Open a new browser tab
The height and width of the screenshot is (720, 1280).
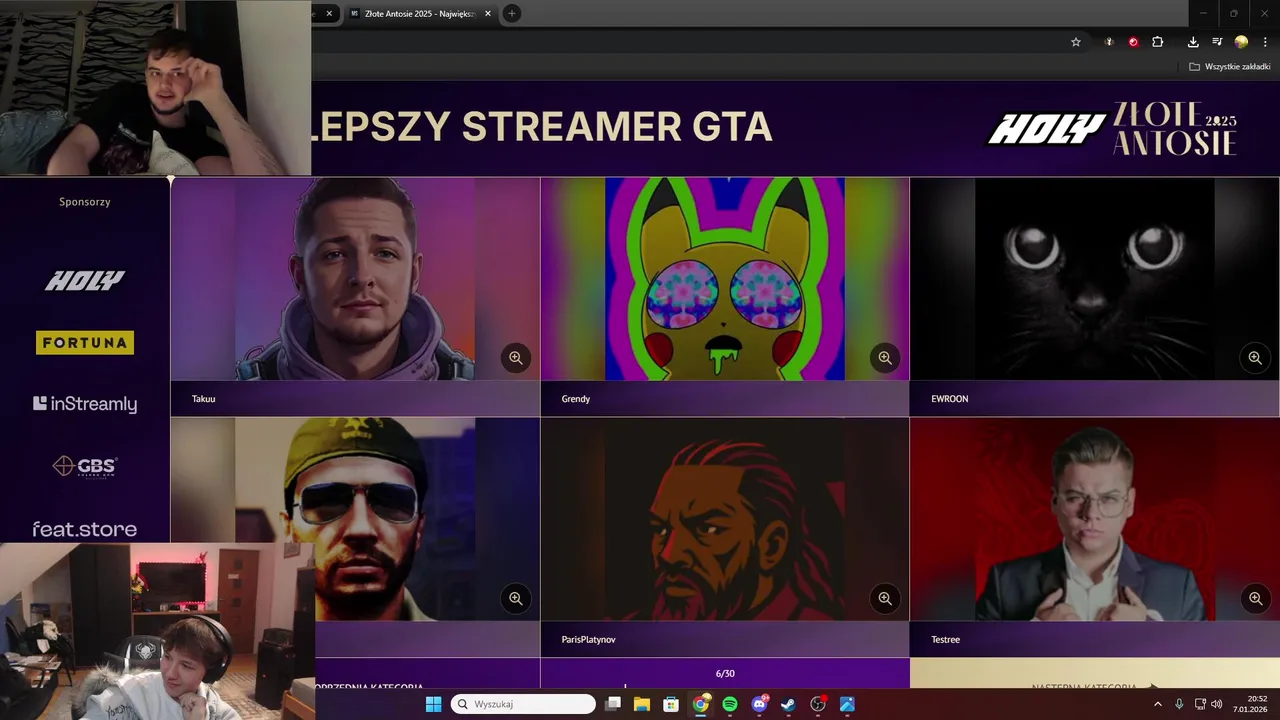512,13
